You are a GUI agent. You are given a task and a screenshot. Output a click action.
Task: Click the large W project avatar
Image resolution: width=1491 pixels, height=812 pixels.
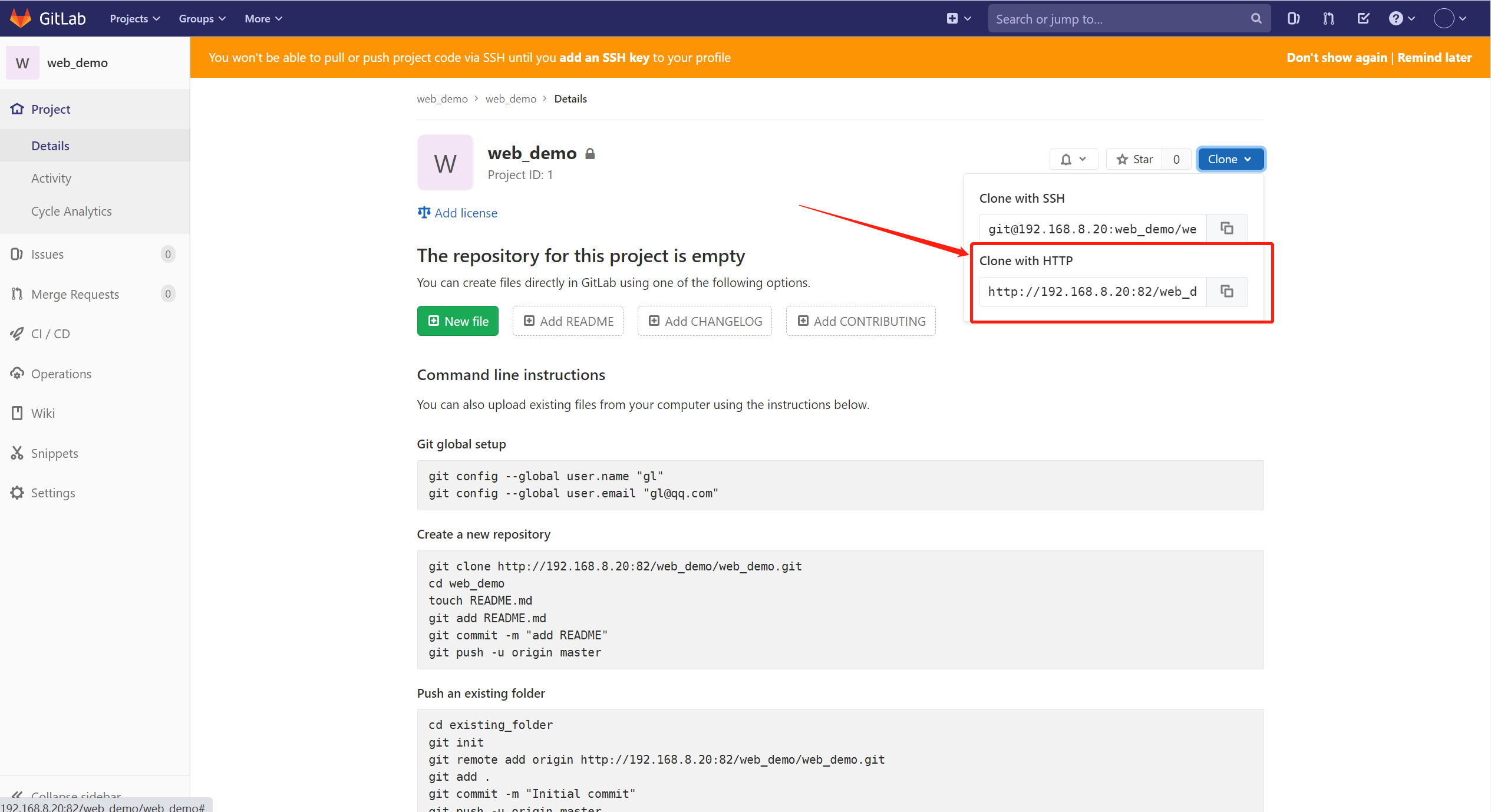pos(445,163)
